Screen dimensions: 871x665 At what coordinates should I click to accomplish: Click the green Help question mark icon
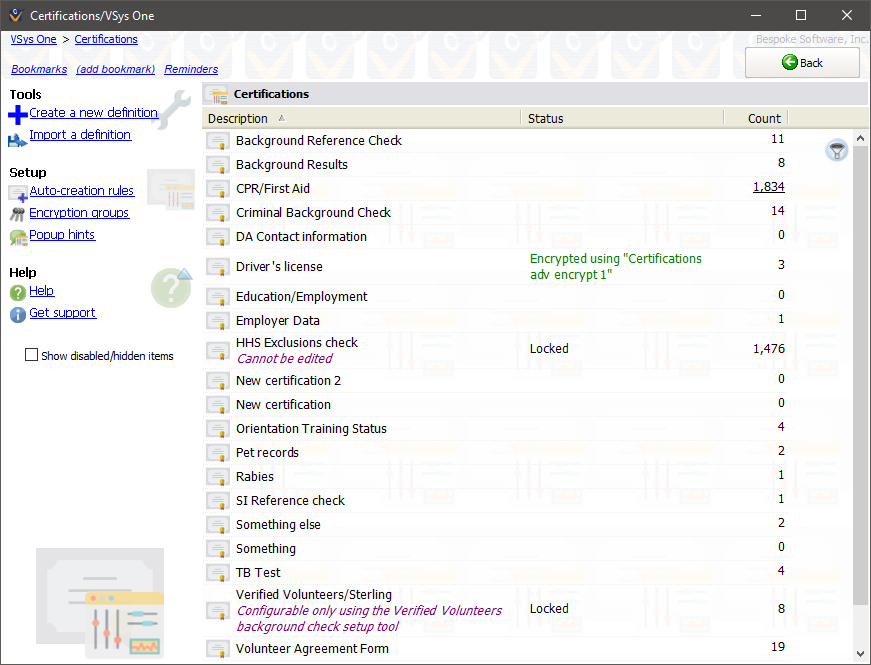(17, 292)
